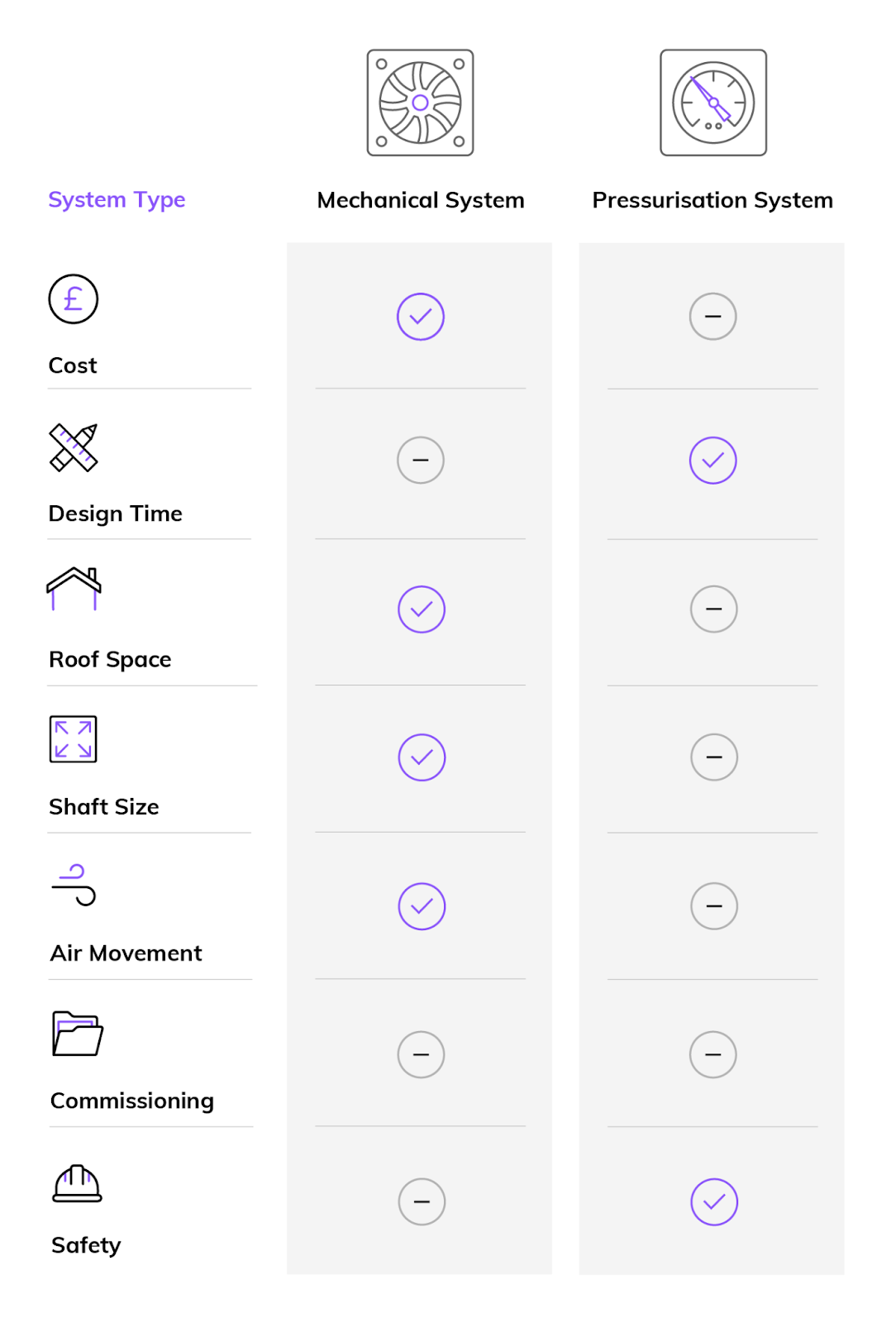Screen dimensions: 896x1323
Task: Click the ruler and pencil Design Time icon
Action: tap(74, 447)
